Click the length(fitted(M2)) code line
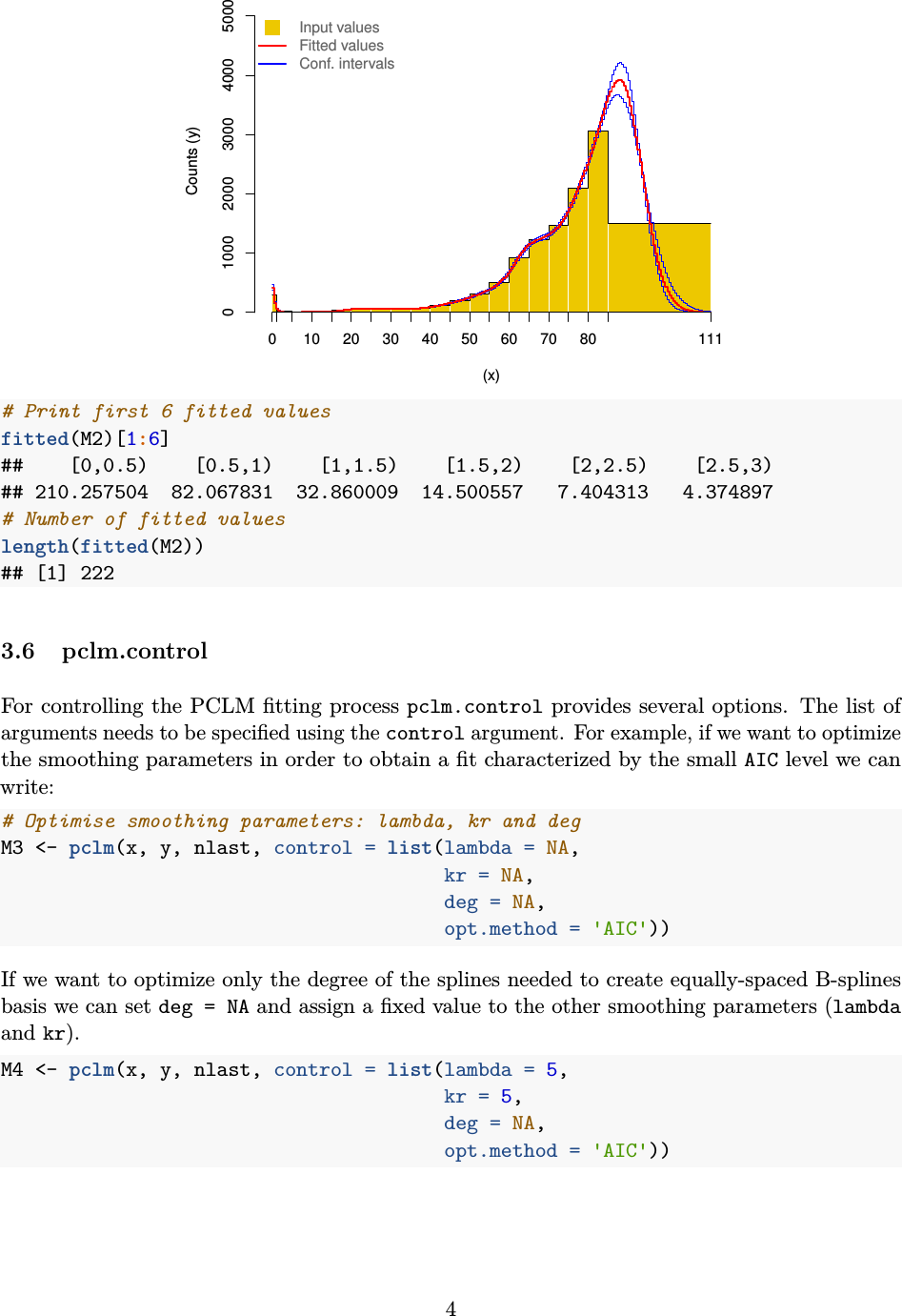 tap(102, 546)
